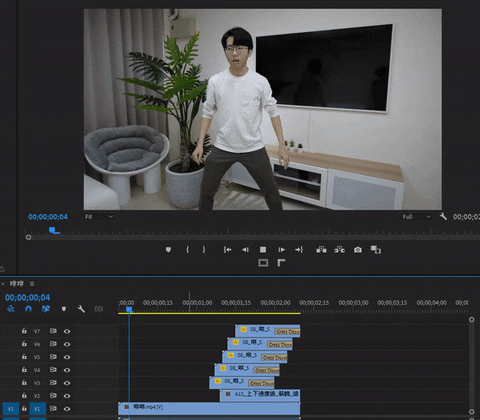The height and width of the screenshot is (420, 480).
Task: Click program monitor timecode 00;00;00;04
Action: [x=48, y=217]
